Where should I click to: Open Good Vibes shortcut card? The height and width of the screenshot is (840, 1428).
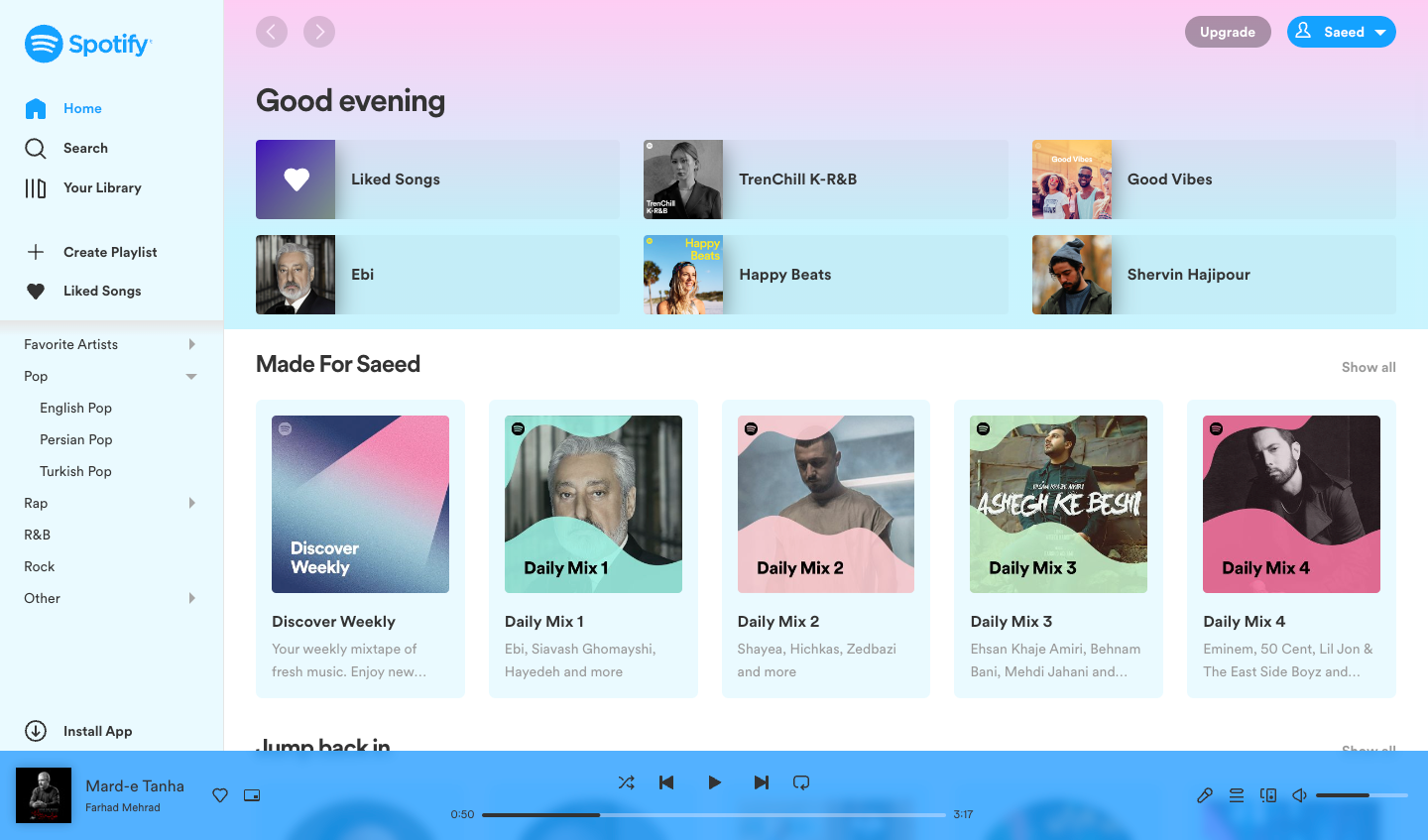[x=1214, y=180]
